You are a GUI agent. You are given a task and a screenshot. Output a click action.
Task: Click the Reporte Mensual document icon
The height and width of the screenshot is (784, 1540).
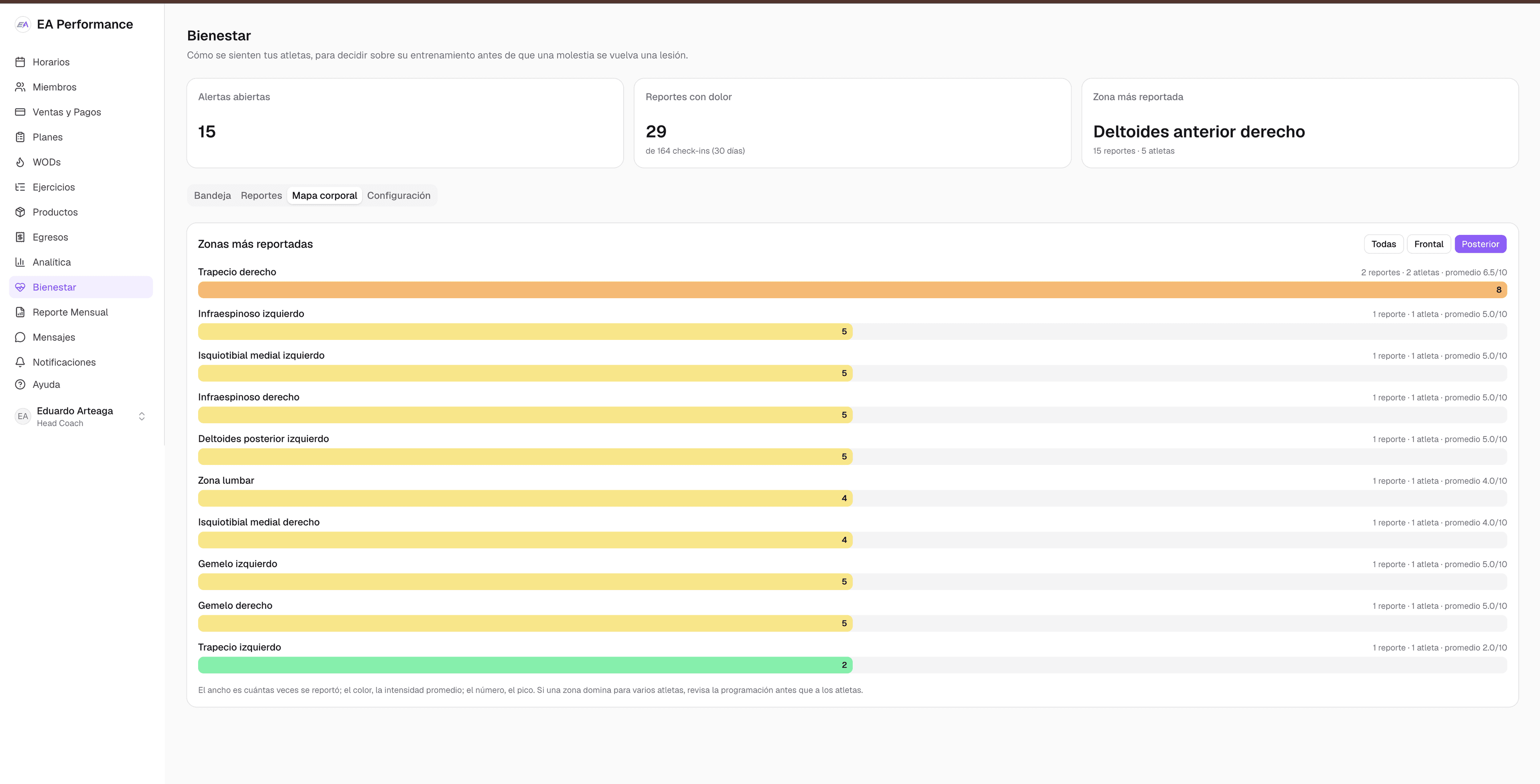point(20,313)
